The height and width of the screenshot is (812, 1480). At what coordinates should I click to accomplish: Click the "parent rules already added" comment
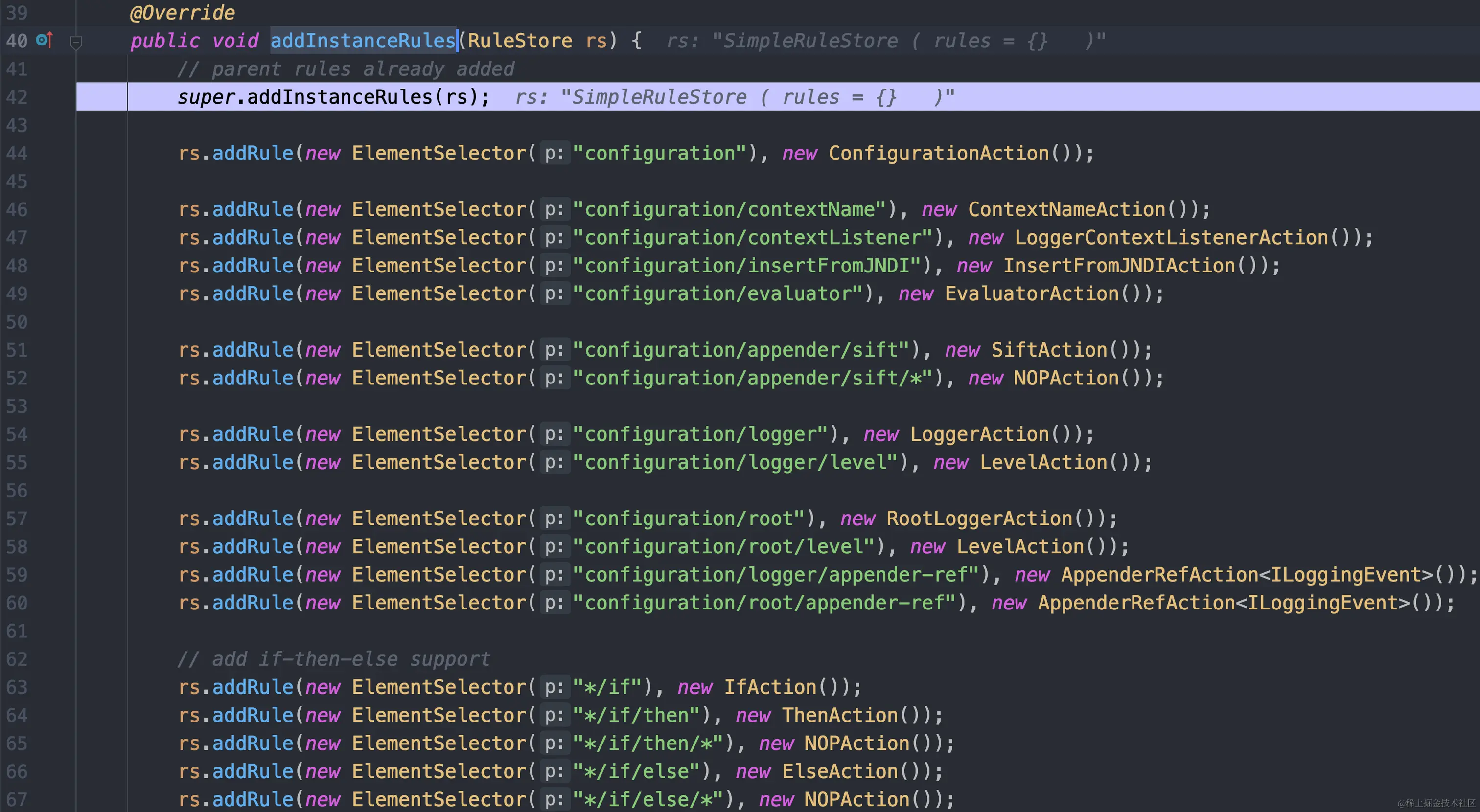(346, 69)
